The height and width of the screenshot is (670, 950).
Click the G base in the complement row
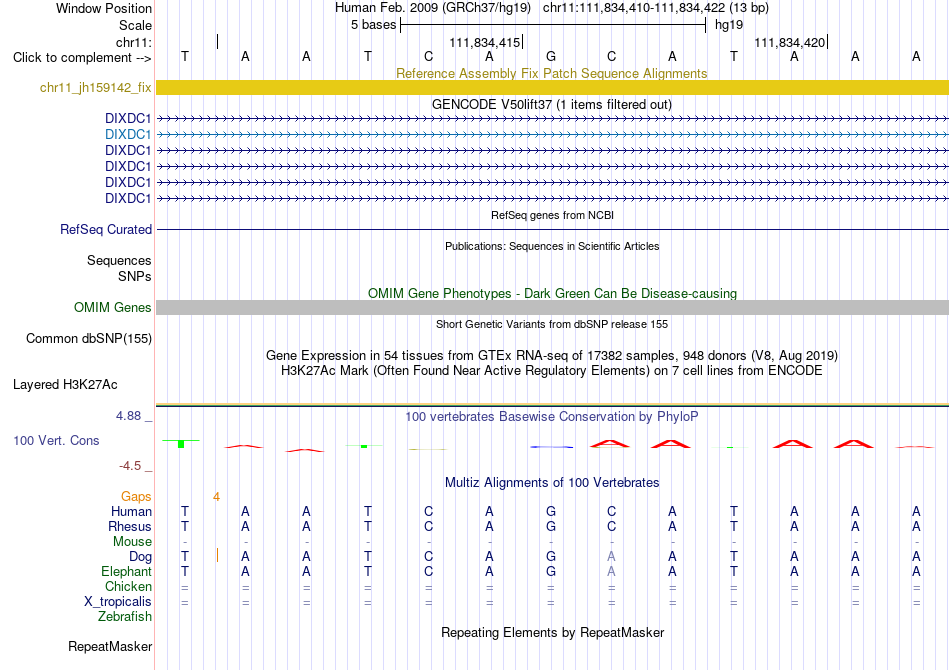[x=551, y=57]
